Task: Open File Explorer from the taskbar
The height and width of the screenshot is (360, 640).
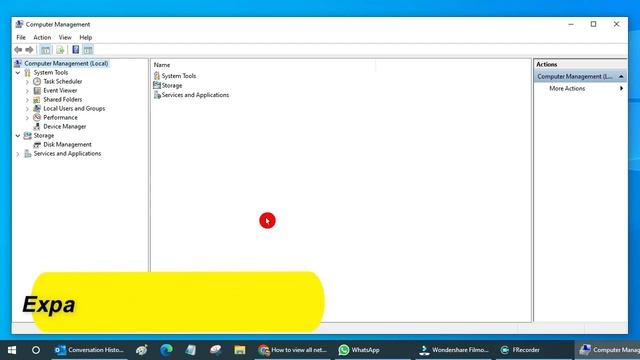Action: pos(240,350)
